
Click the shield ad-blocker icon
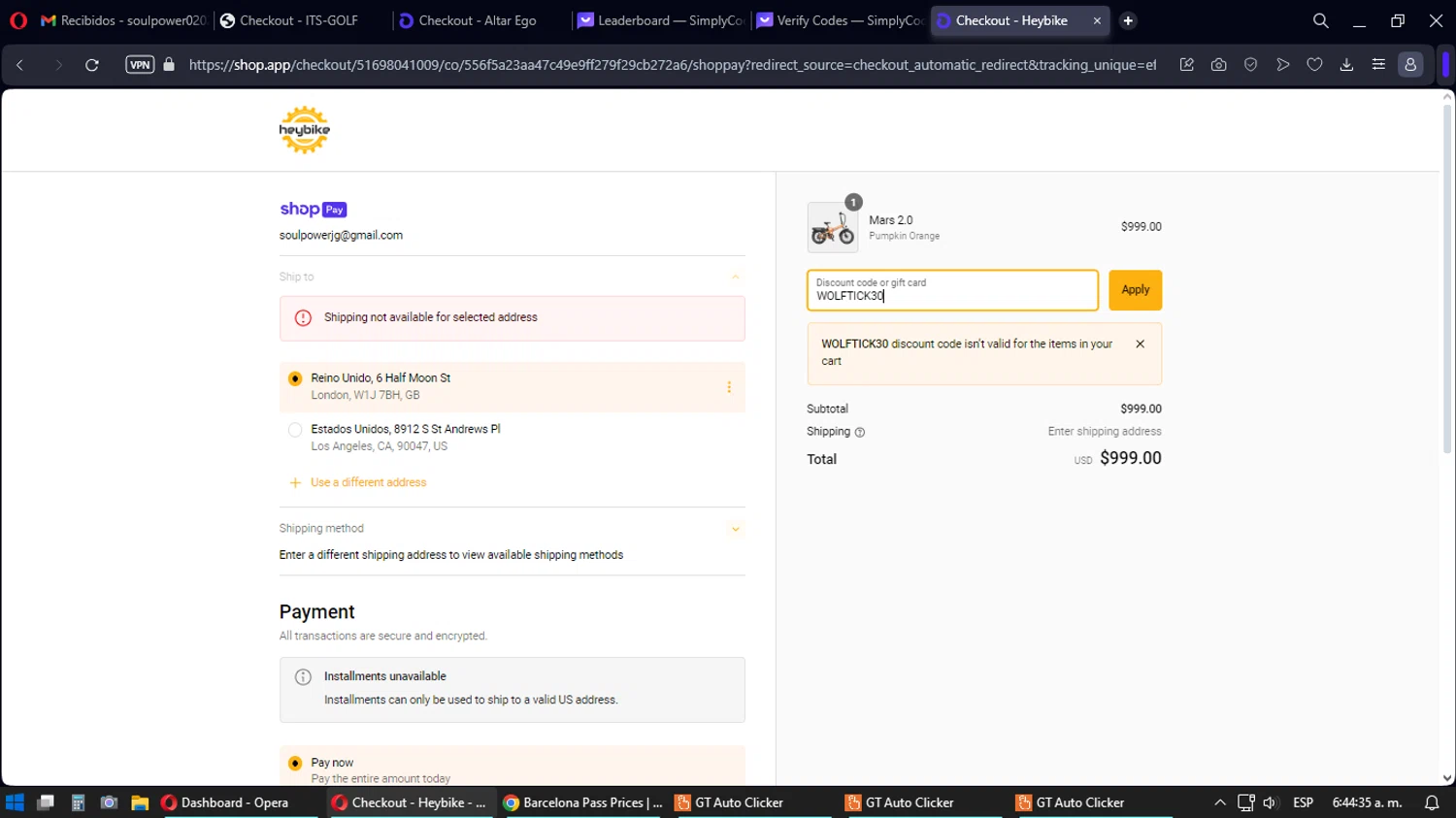tap(1250, 65)
